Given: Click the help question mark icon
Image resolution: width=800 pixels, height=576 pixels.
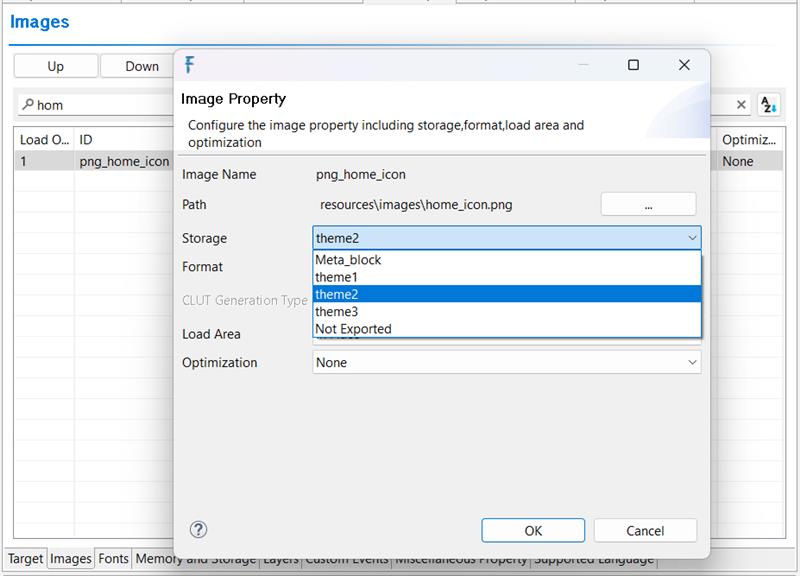Looking at the screenshot, I should (198, 530).
